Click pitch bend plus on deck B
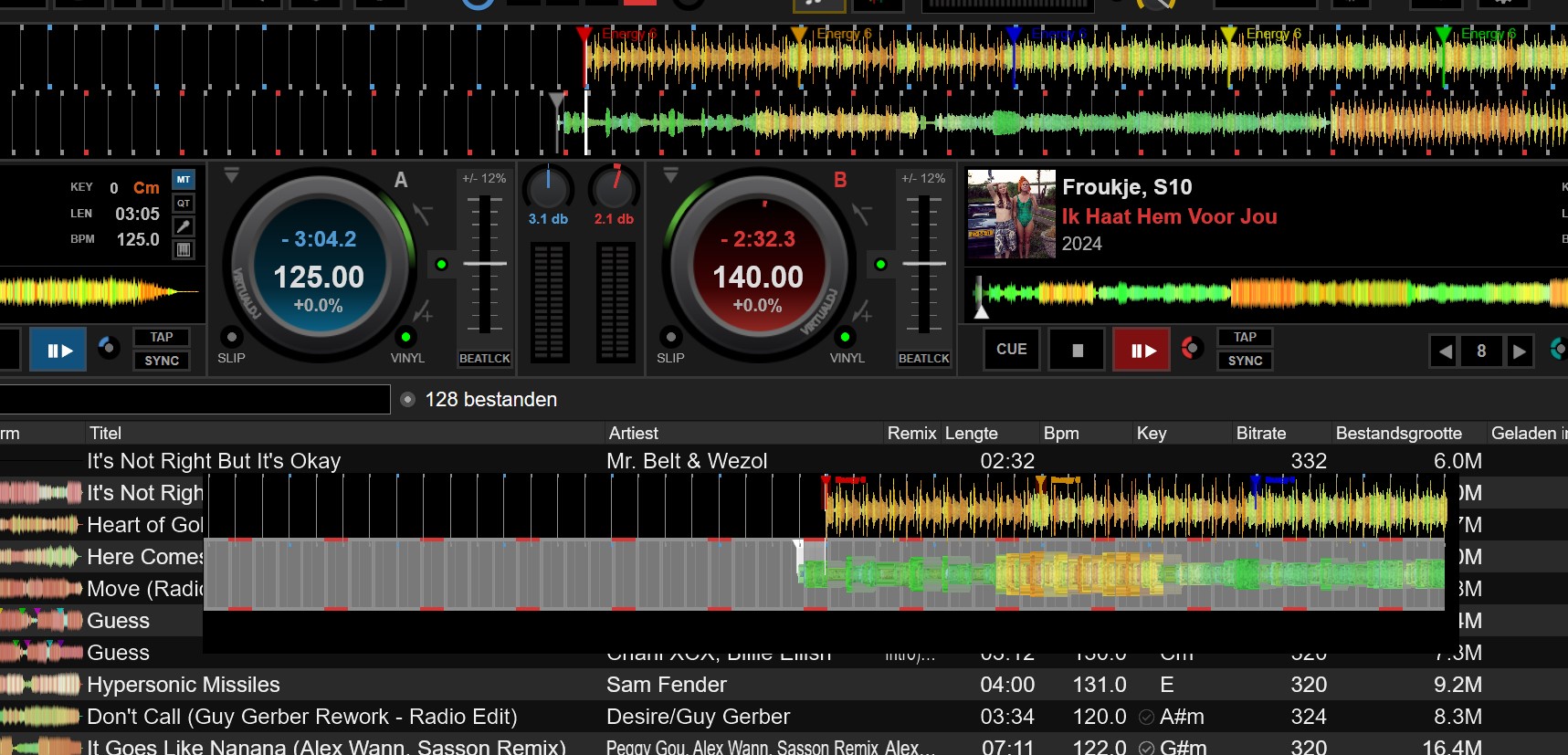Screen dimensions: 1568x755 [x=861, y=311]
